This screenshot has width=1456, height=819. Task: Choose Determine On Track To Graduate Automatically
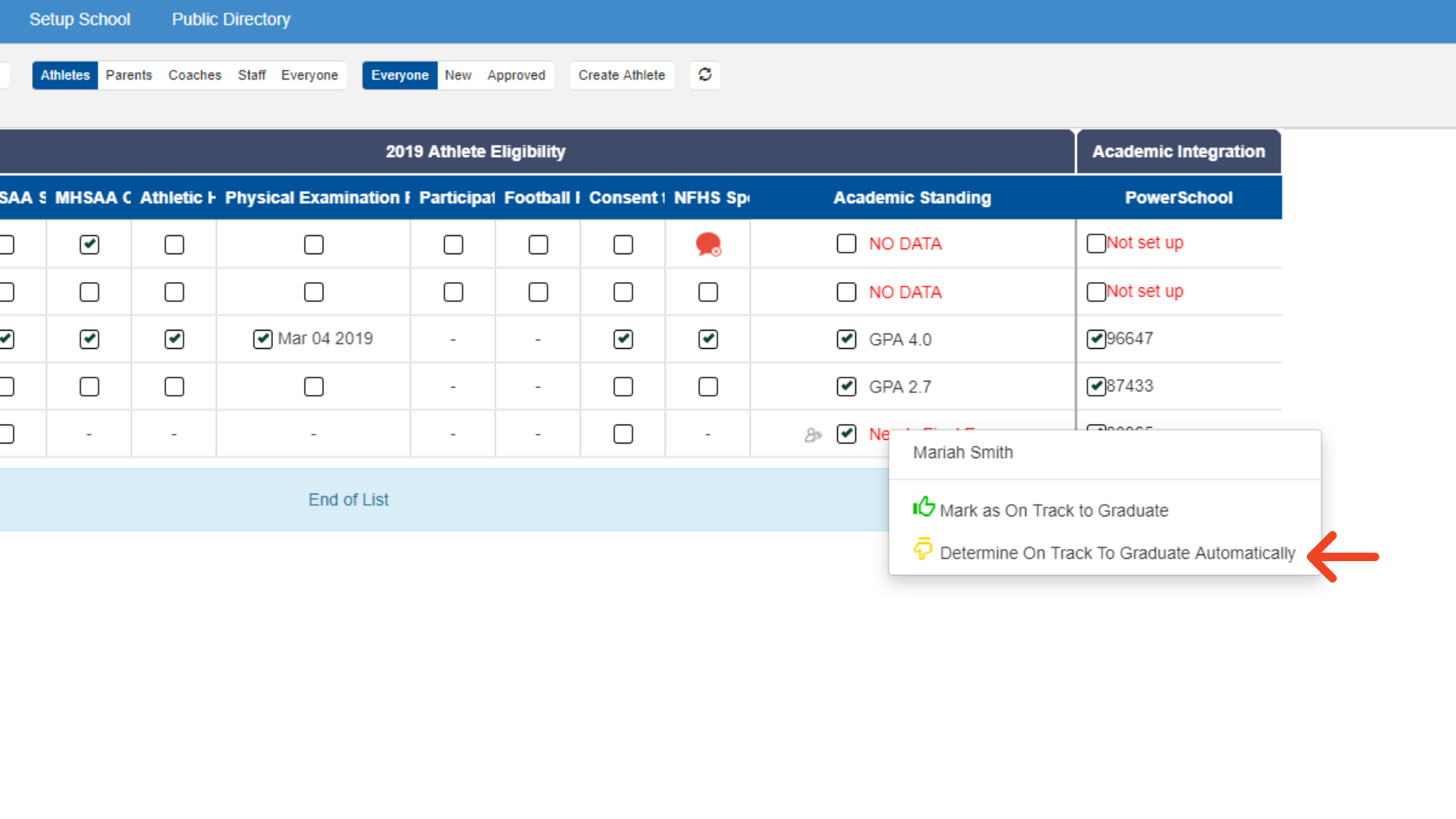(x=1117, y=553)
